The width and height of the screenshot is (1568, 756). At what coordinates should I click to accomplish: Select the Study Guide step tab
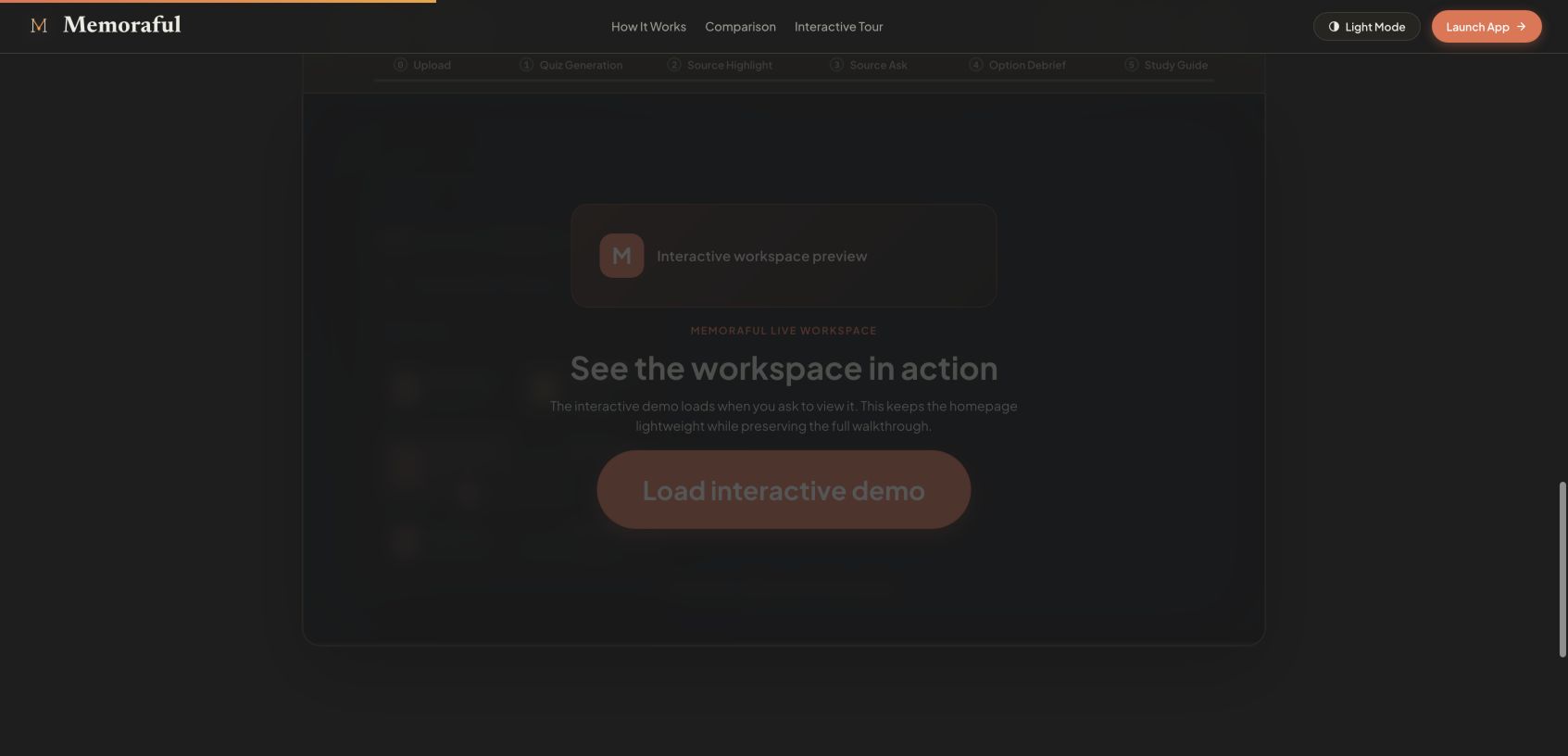tap(1166, 65)
